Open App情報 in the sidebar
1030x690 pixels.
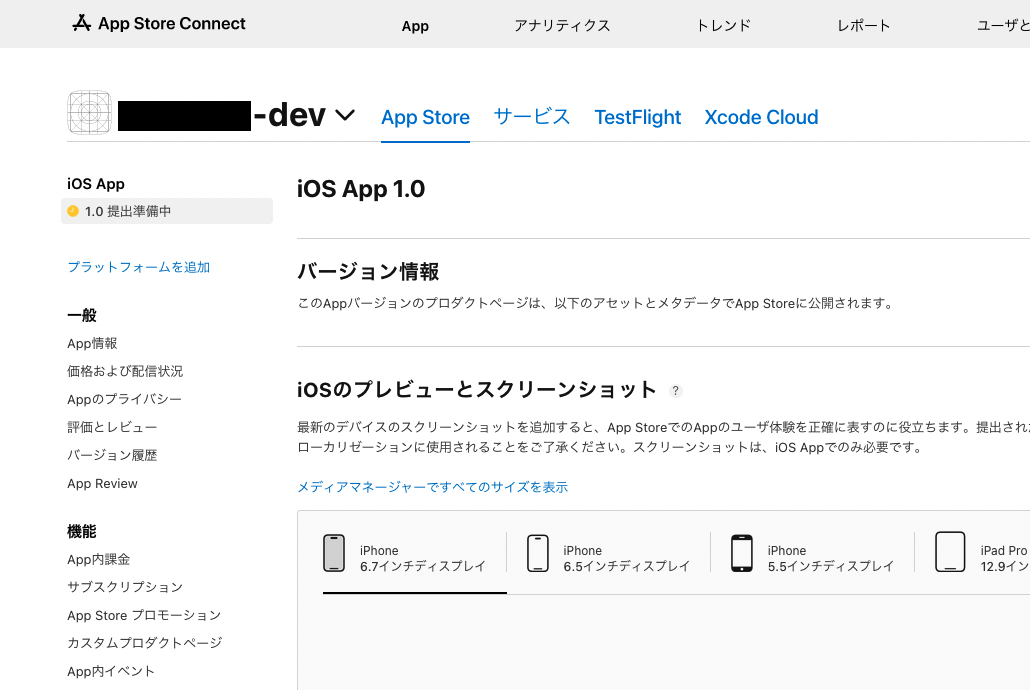coord(91,343)
